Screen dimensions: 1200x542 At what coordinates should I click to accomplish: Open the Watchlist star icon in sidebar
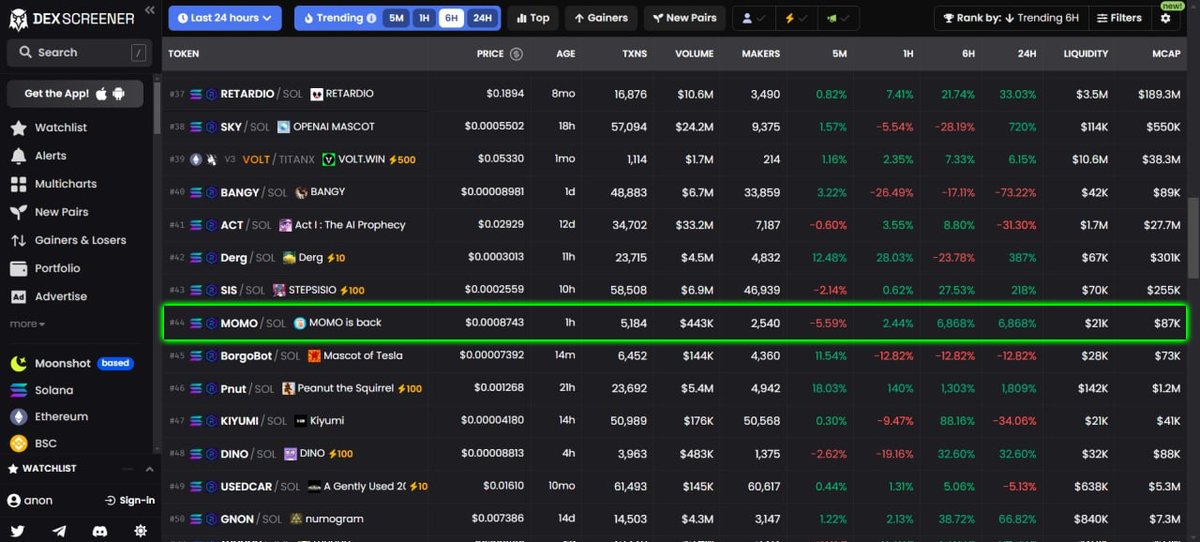[x=18, y=128]
